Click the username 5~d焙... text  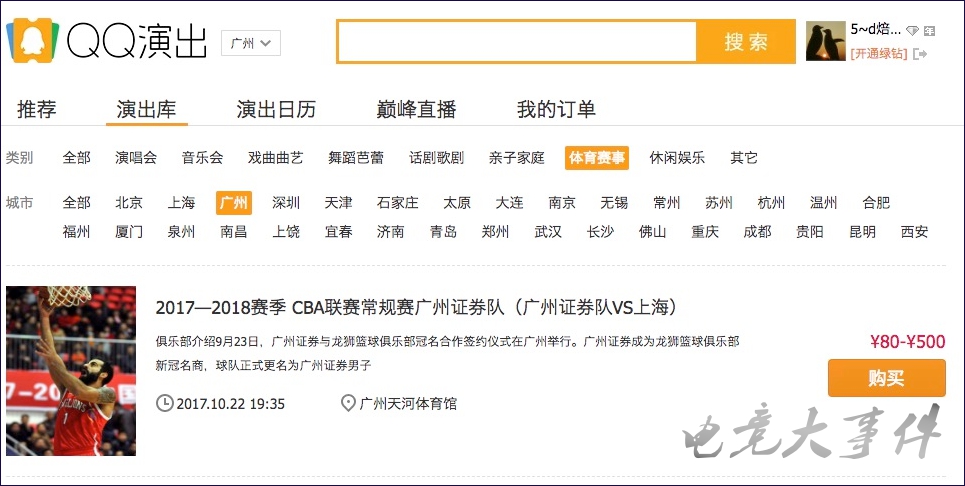coord(875,30)
